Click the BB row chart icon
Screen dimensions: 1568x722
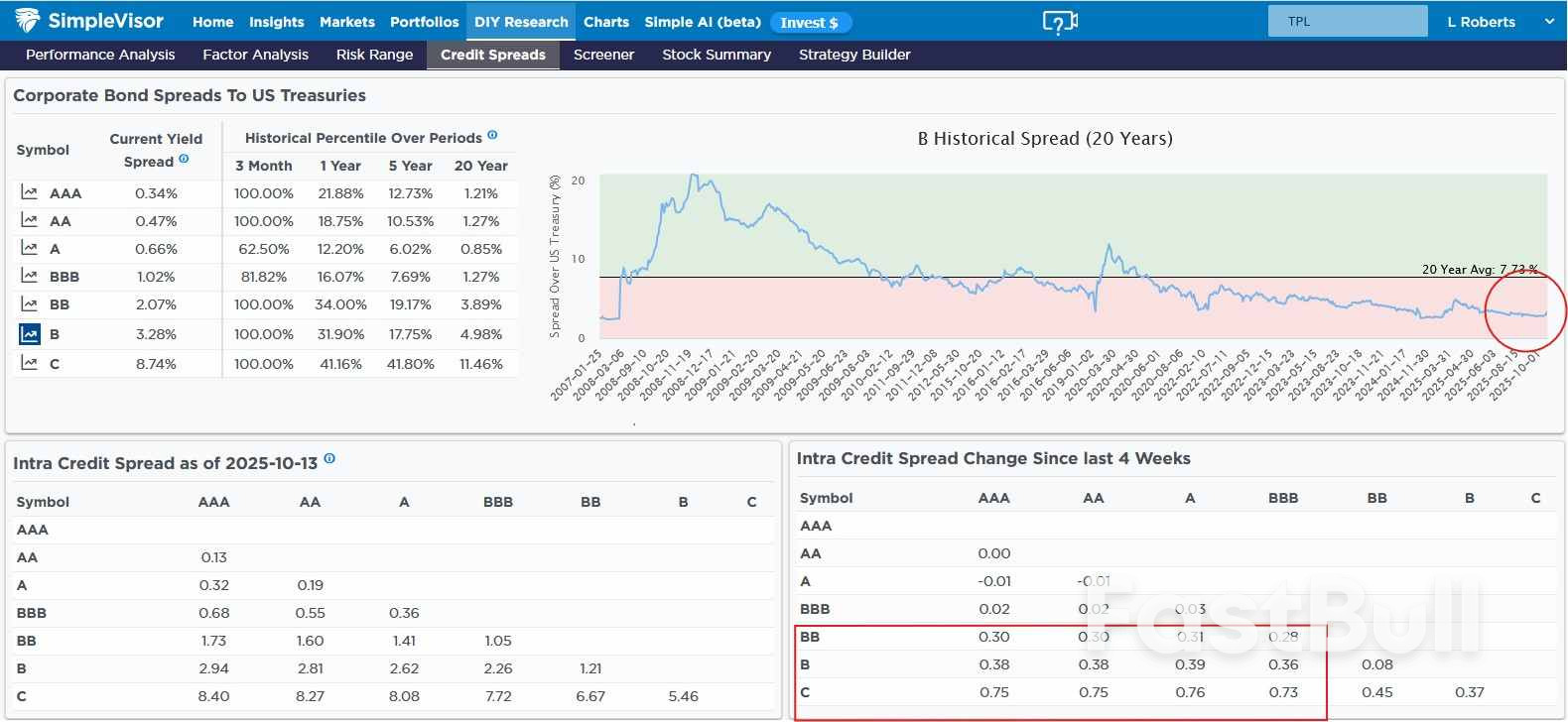click(x=30, y=304)
